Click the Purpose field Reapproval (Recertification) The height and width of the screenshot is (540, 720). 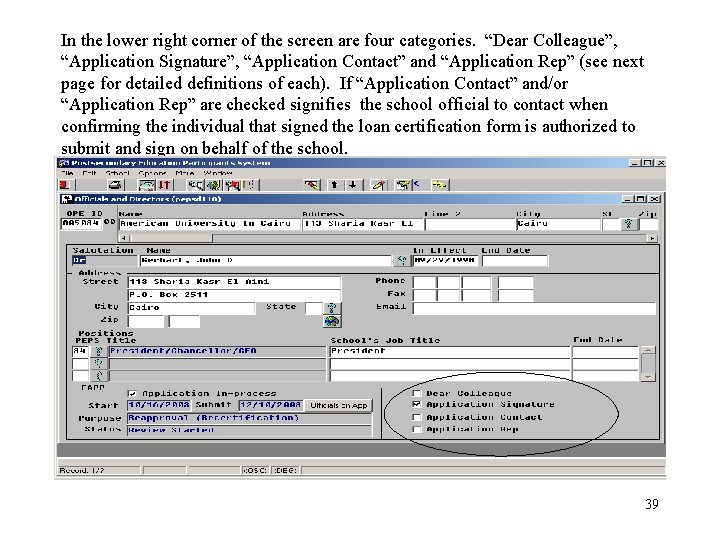pyautogui.click(x=249, y=418)
